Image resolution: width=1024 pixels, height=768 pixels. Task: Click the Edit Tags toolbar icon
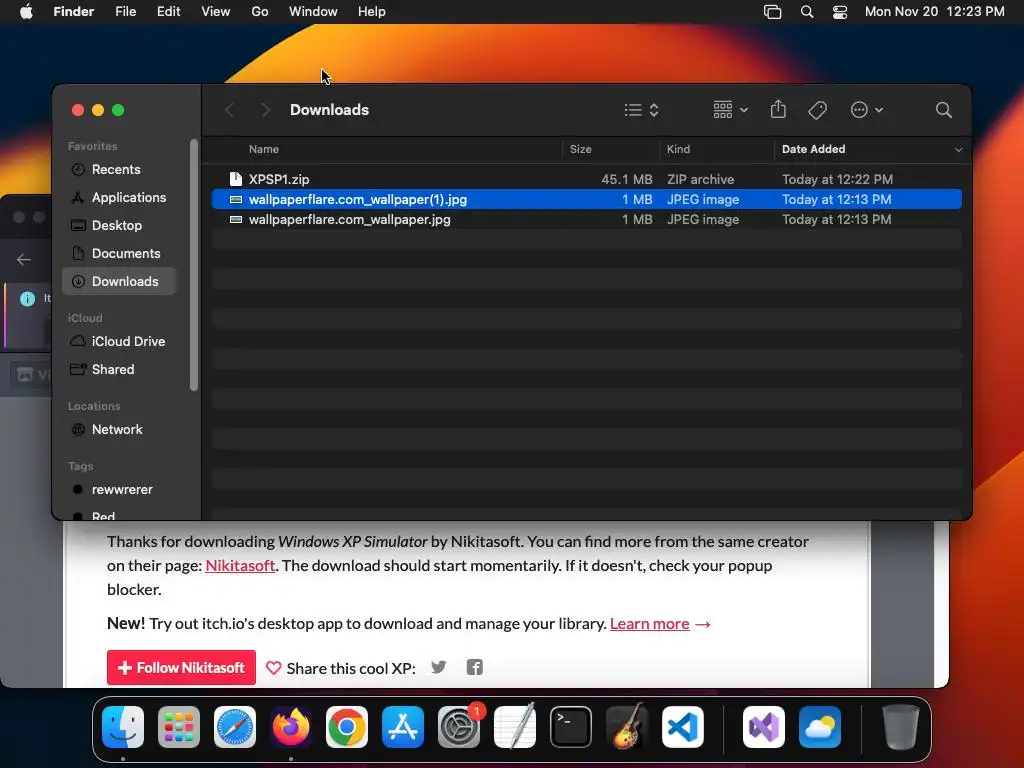pos(818,110)
